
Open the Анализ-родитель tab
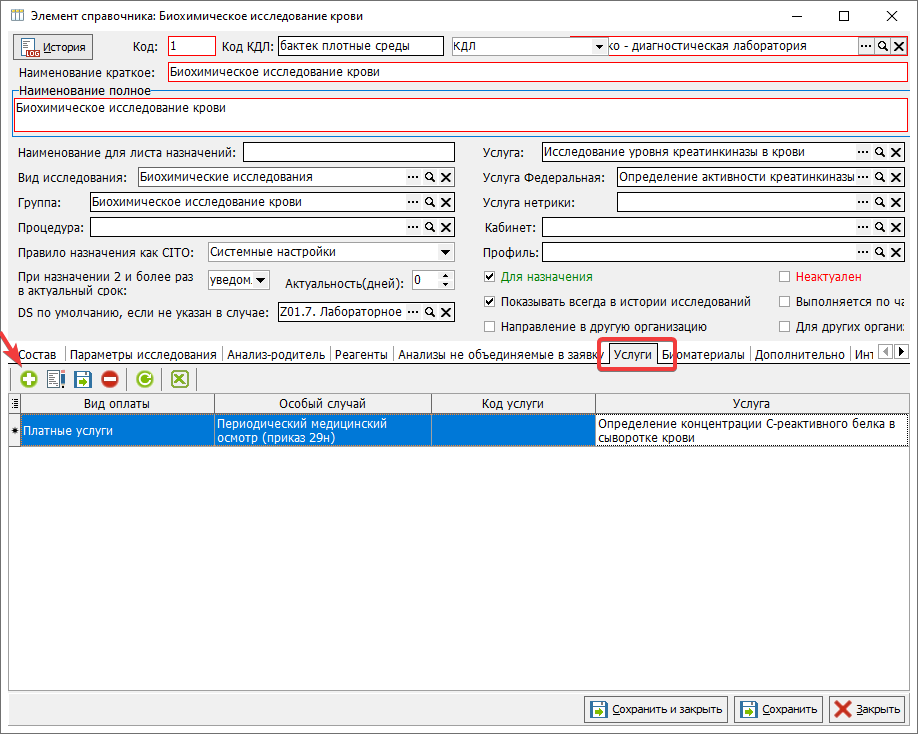pos(276,355)
